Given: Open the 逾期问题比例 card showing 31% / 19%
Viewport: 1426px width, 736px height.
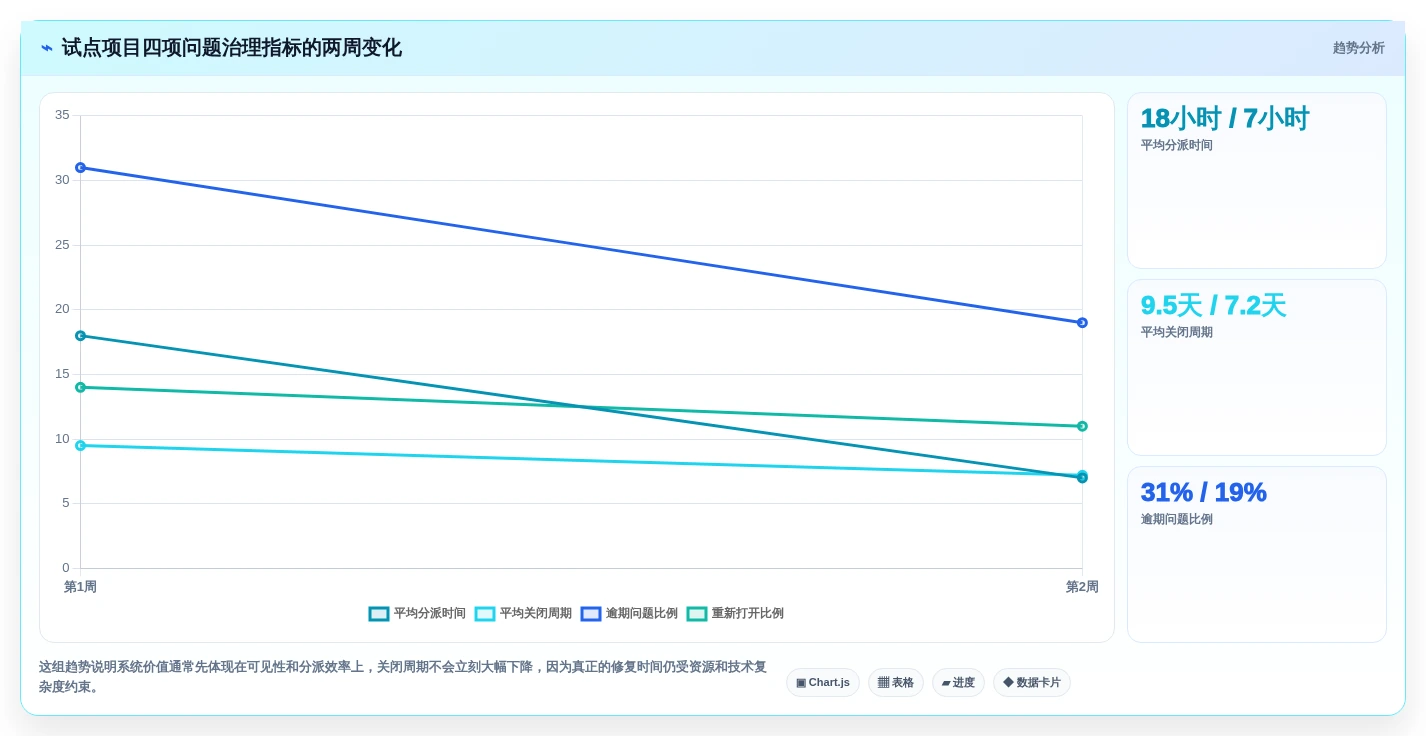Looking at the screenshot, I should pyautogui.click(x=1257, y=554).
